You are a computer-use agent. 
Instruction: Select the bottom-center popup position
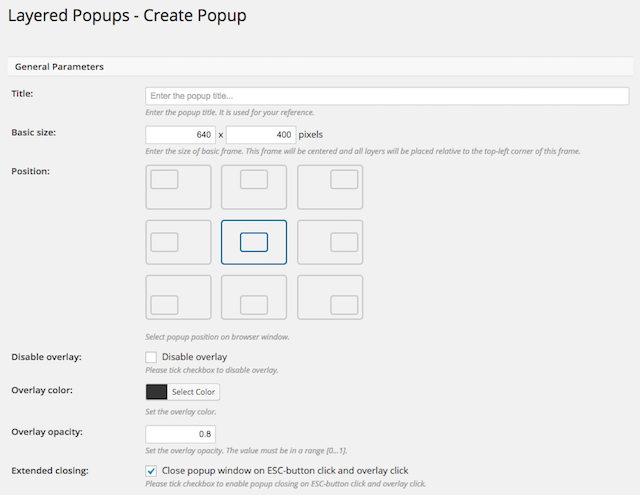click(254, 297)
